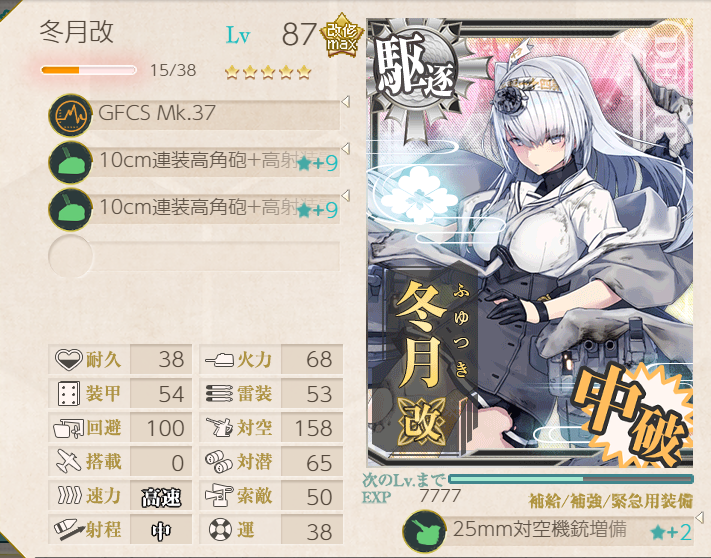The height and width of the screenshot is (558, 711).
Task: Expand arrow beside 25mm対空機銃増備 slot
Action: click(699, 517)
